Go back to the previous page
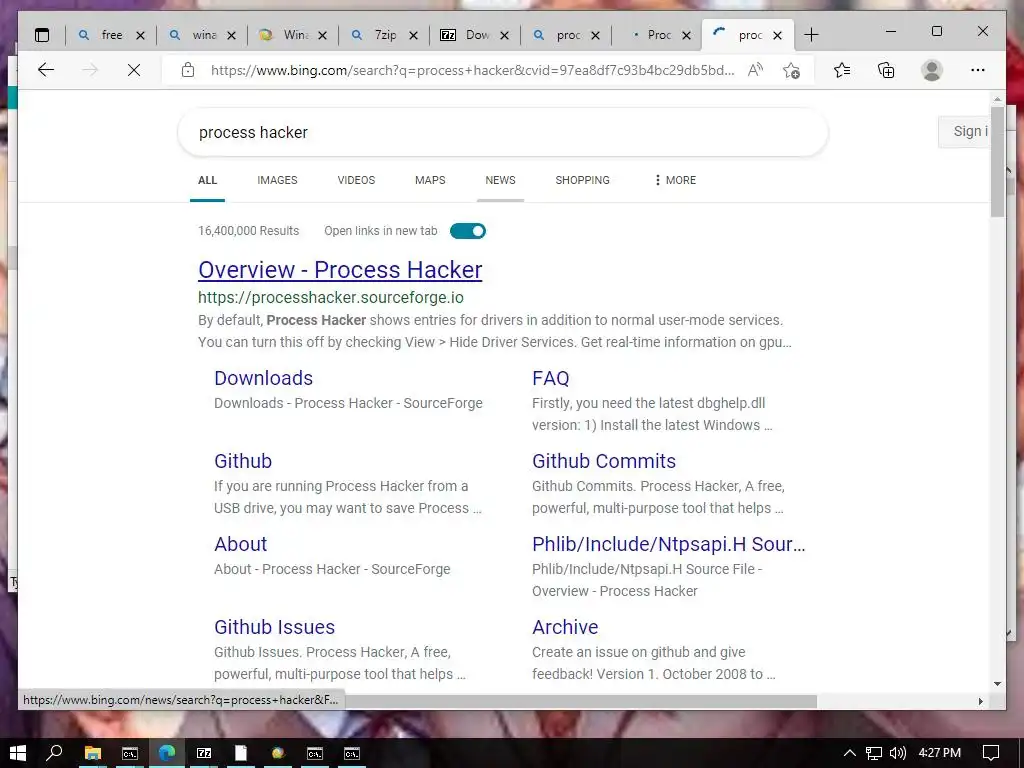 coord(46,70)
